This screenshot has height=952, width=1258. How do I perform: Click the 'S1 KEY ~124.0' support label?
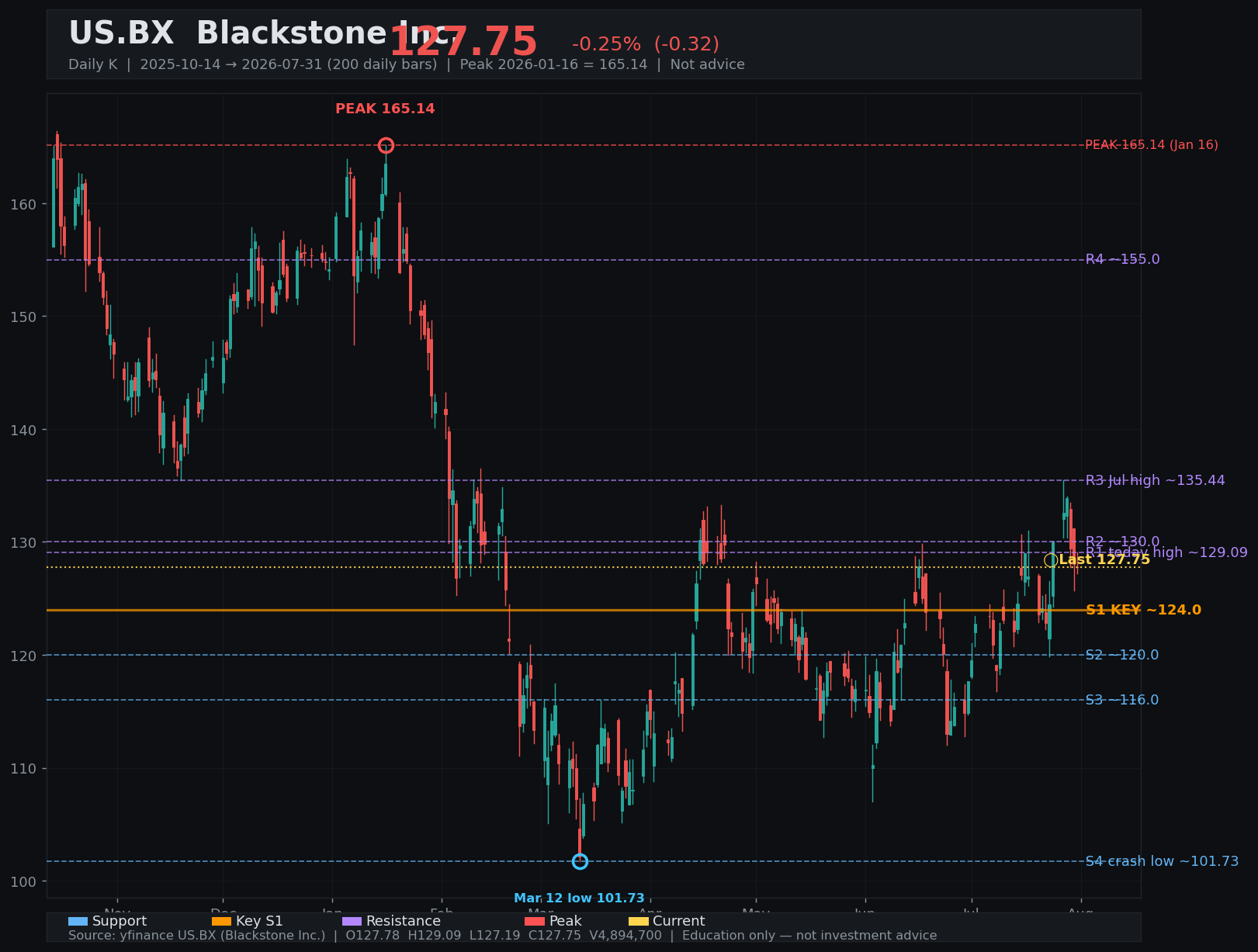point(1143,610)
